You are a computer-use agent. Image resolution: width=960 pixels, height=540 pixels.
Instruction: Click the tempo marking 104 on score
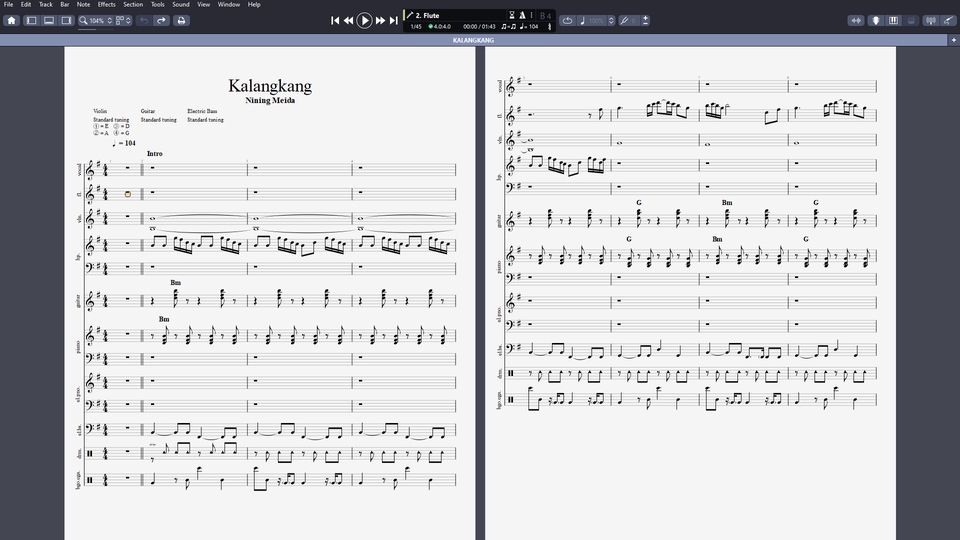tap(124, 143)
